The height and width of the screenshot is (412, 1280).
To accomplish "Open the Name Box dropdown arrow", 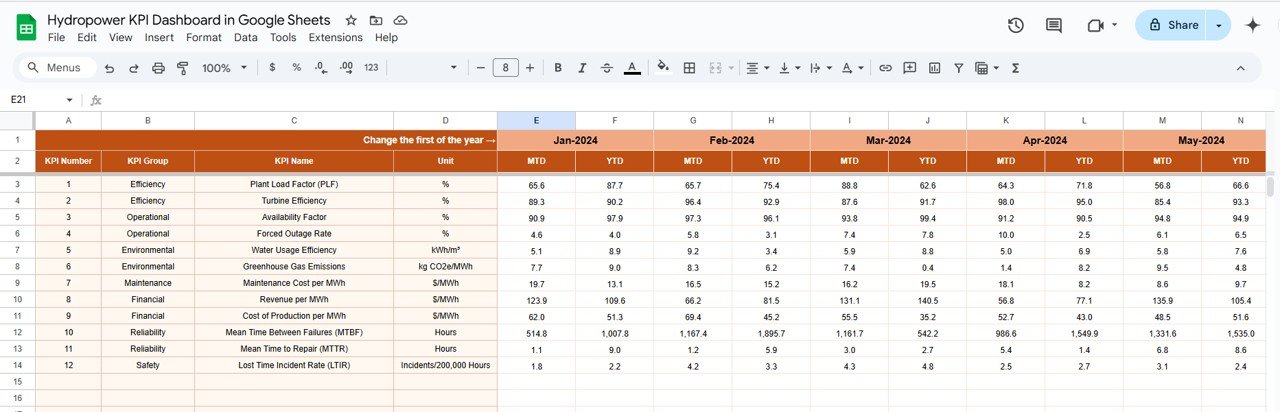I will [69, 100].
